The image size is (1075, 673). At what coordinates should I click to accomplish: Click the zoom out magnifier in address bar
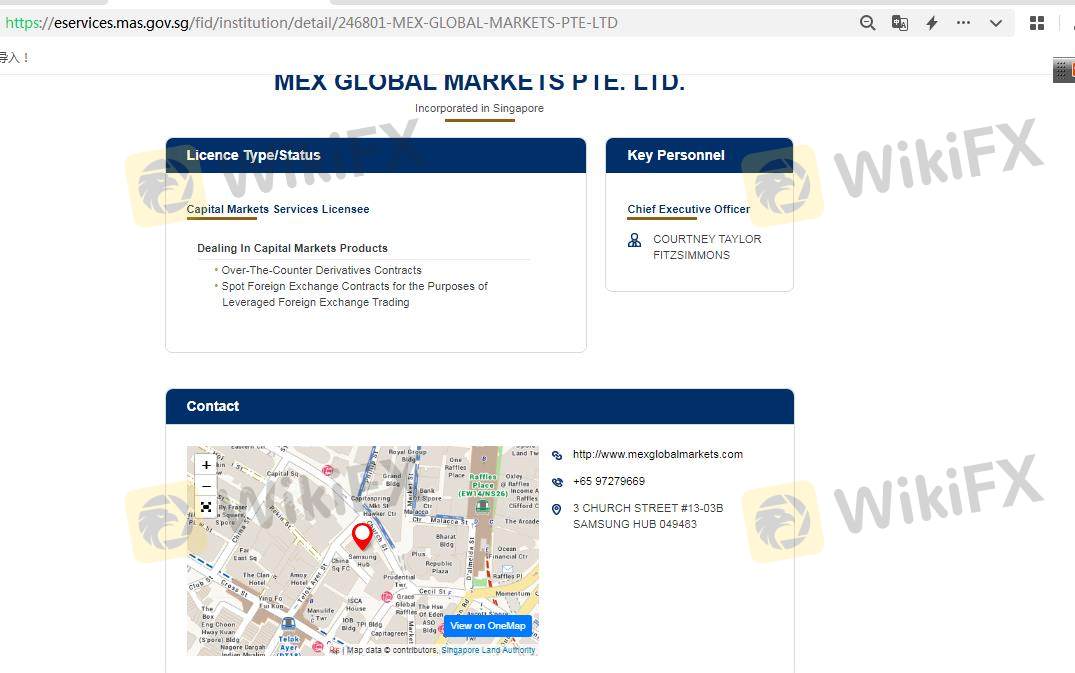click(867, 23)
